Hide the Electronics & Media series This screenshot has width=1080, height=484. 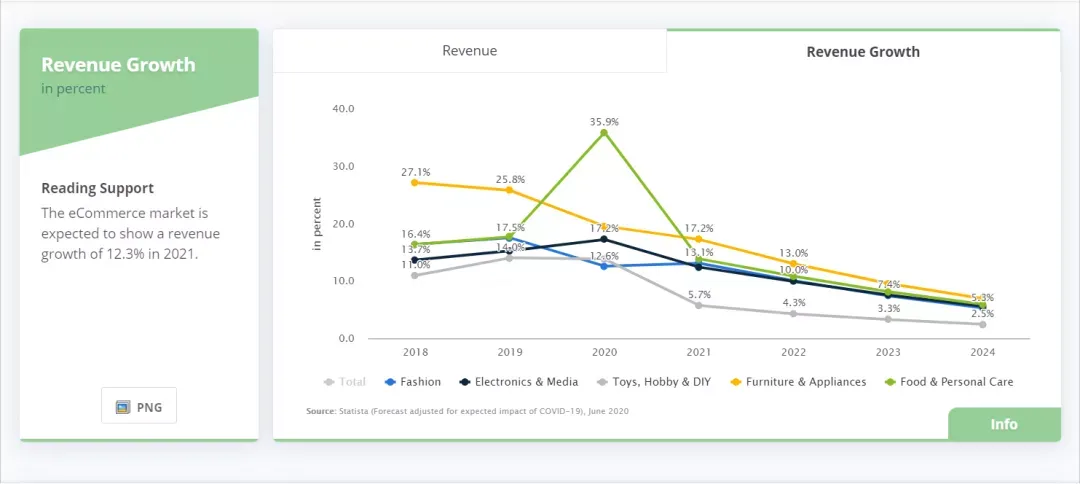coord(519,381)
